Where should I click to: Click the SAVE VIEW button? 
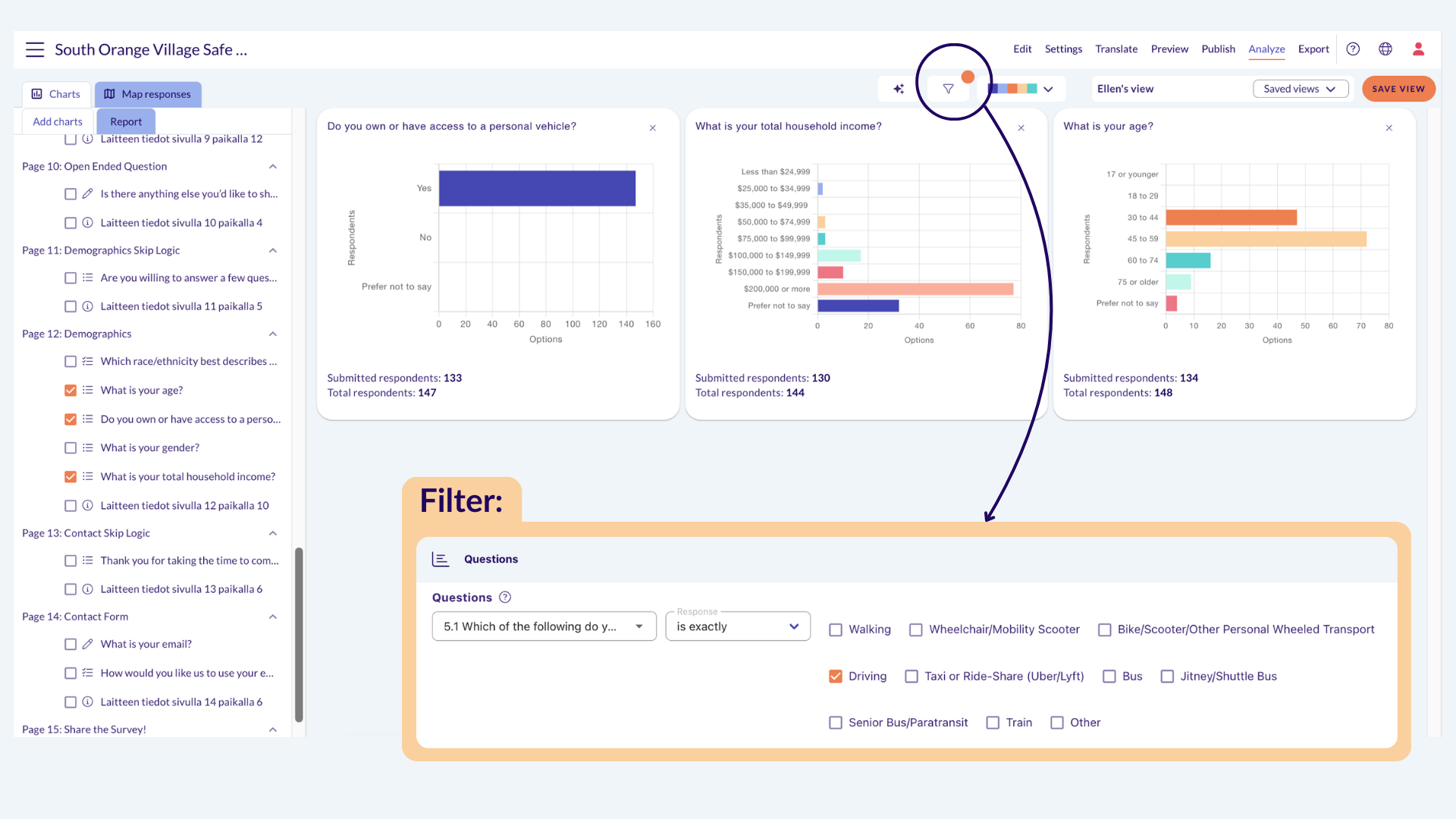click(x=1398, y=89)
